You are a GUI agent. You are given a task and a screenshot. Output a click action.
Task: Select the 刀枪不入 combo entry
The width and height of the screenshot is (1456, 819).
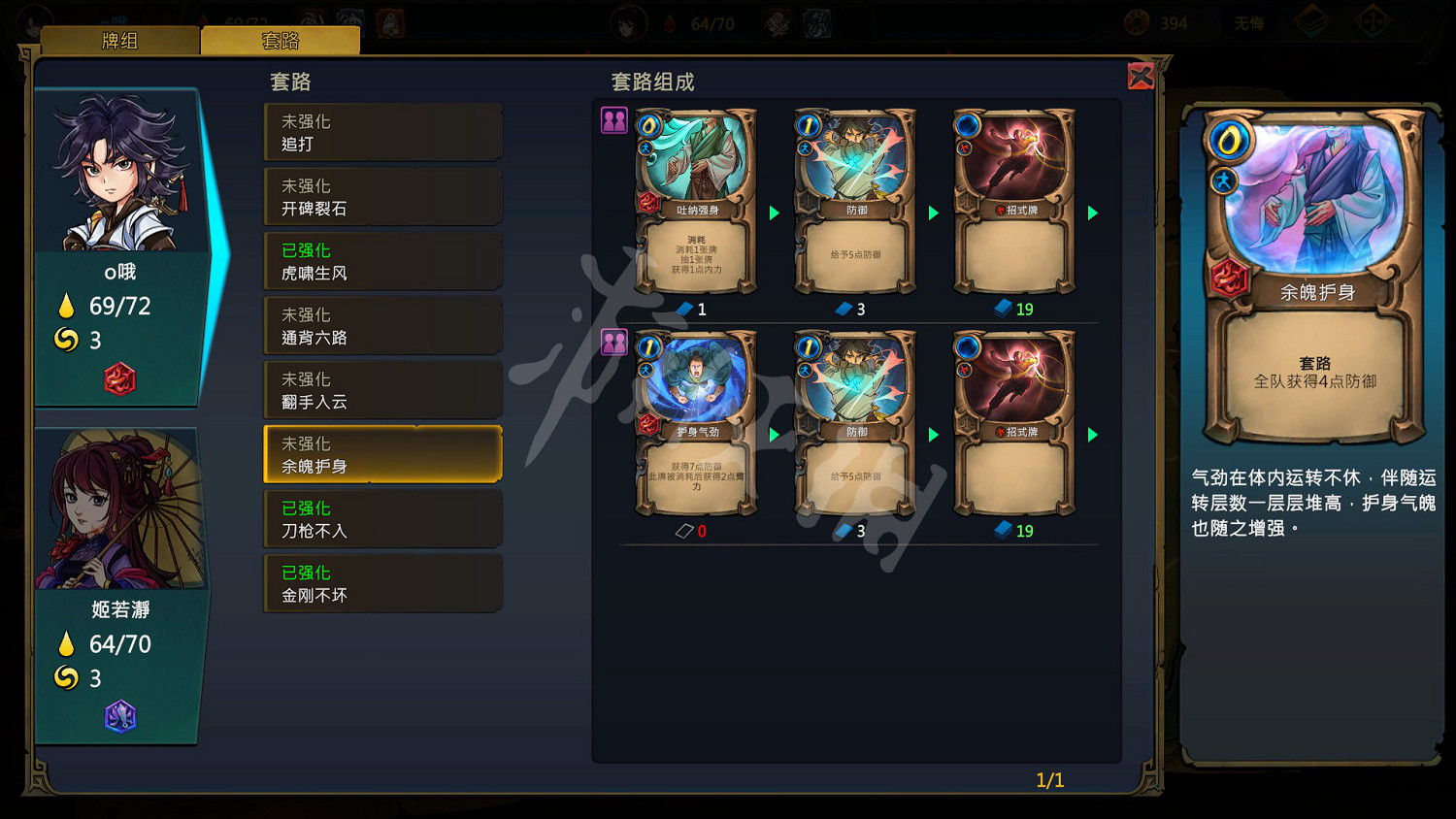pos(383,519)
